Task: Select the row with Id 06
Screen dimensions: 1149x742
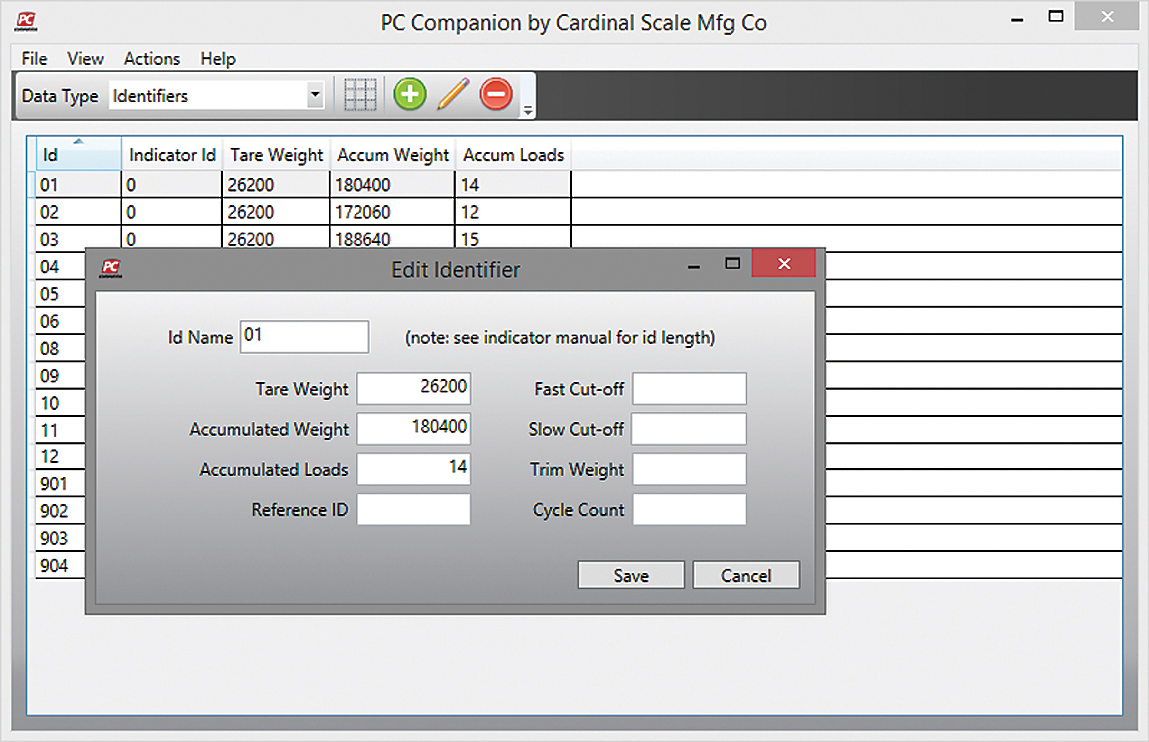Action: pos(60,321)
